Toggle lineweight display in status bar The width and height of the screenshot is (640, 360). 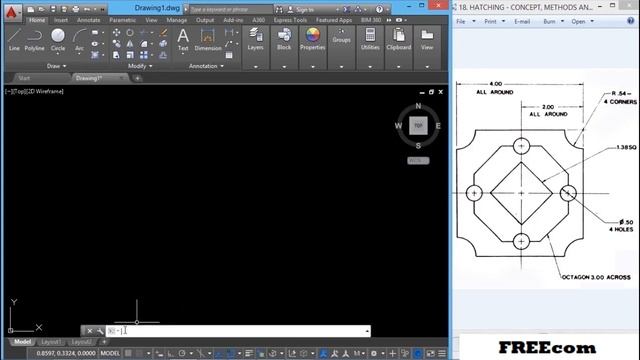pos(249,353)
